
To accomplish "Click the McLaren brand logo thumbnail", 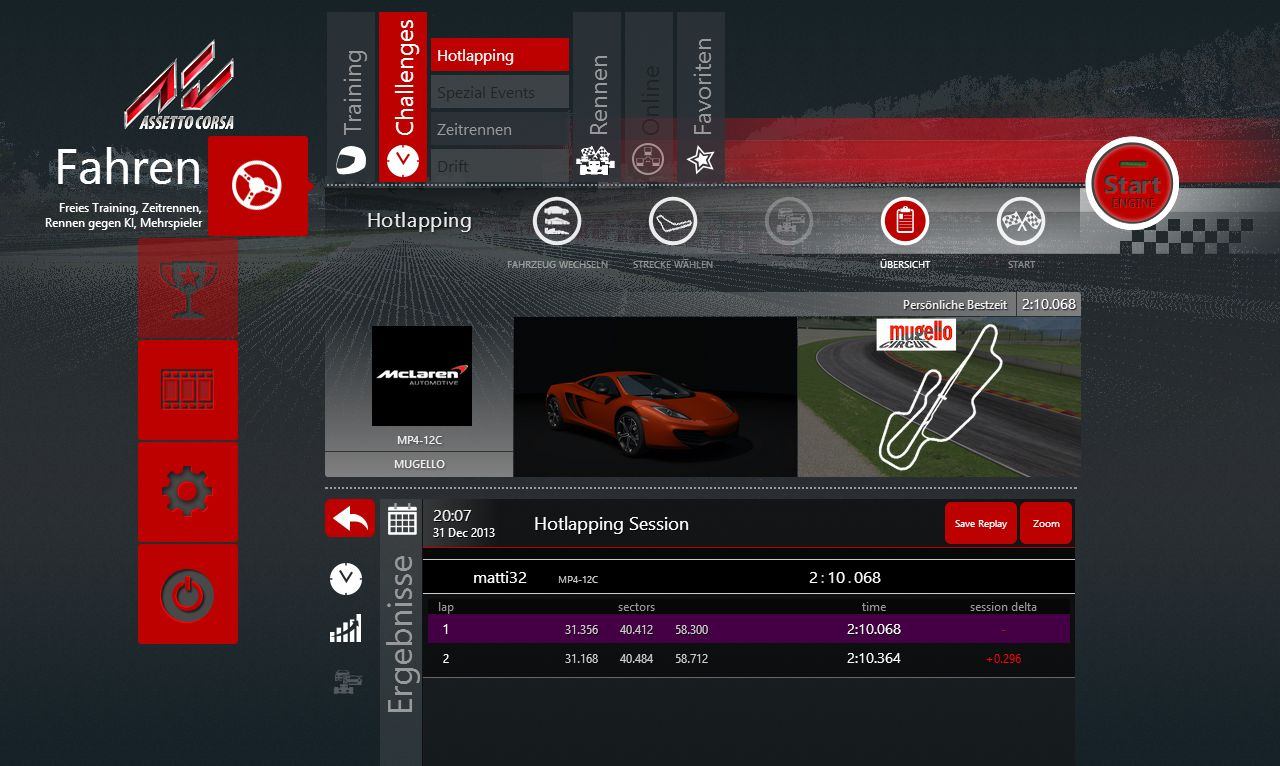I will point(422,376).
